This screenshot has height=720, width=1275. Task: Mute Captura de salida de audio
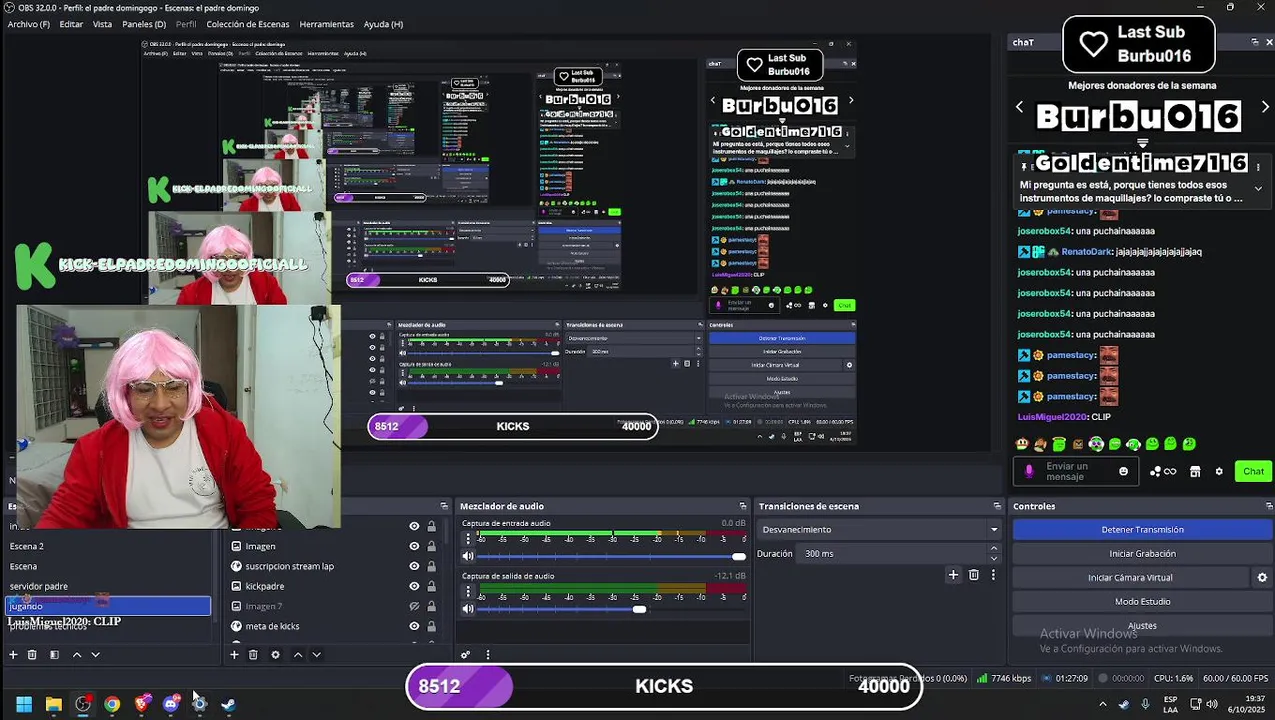point(467,609)
